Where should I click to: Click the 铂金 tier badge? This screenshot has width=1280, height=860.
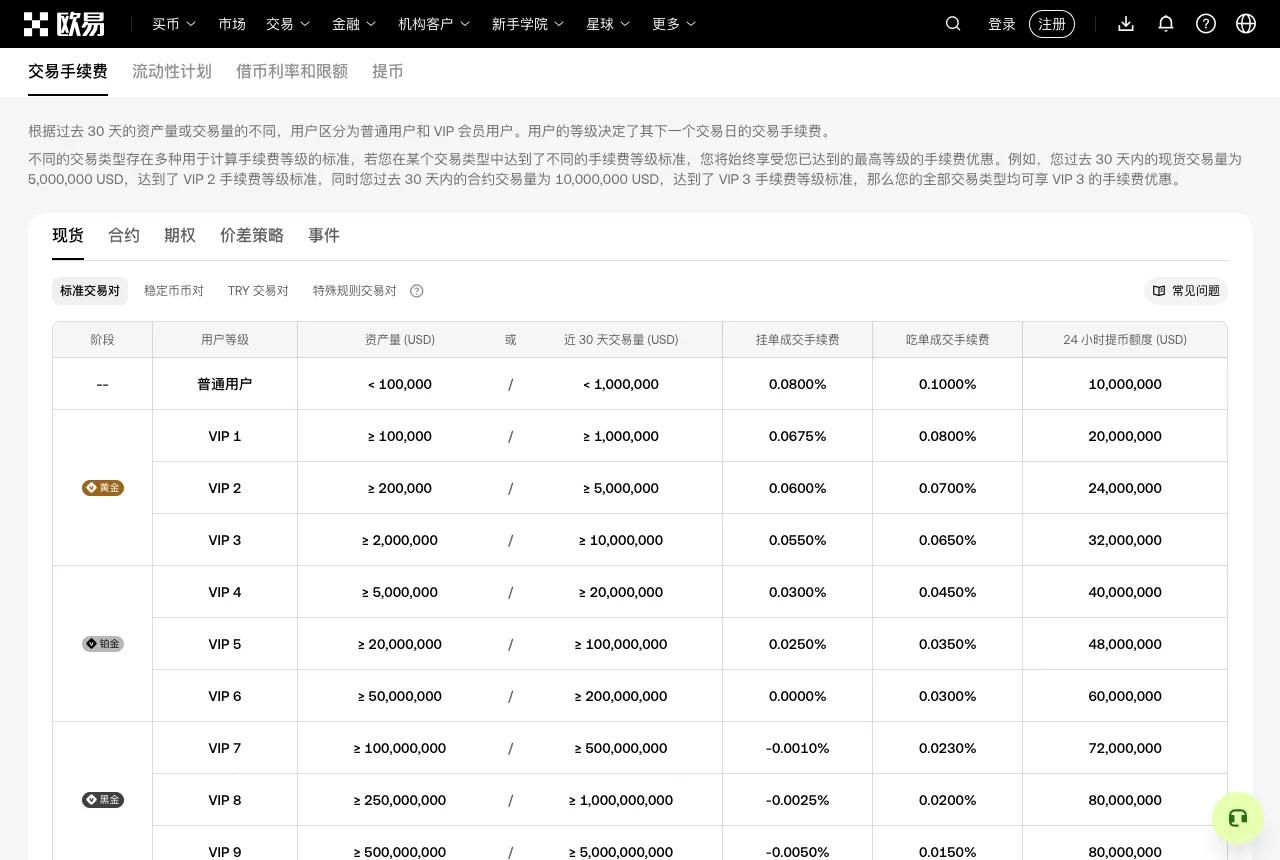tap(103, 644)
